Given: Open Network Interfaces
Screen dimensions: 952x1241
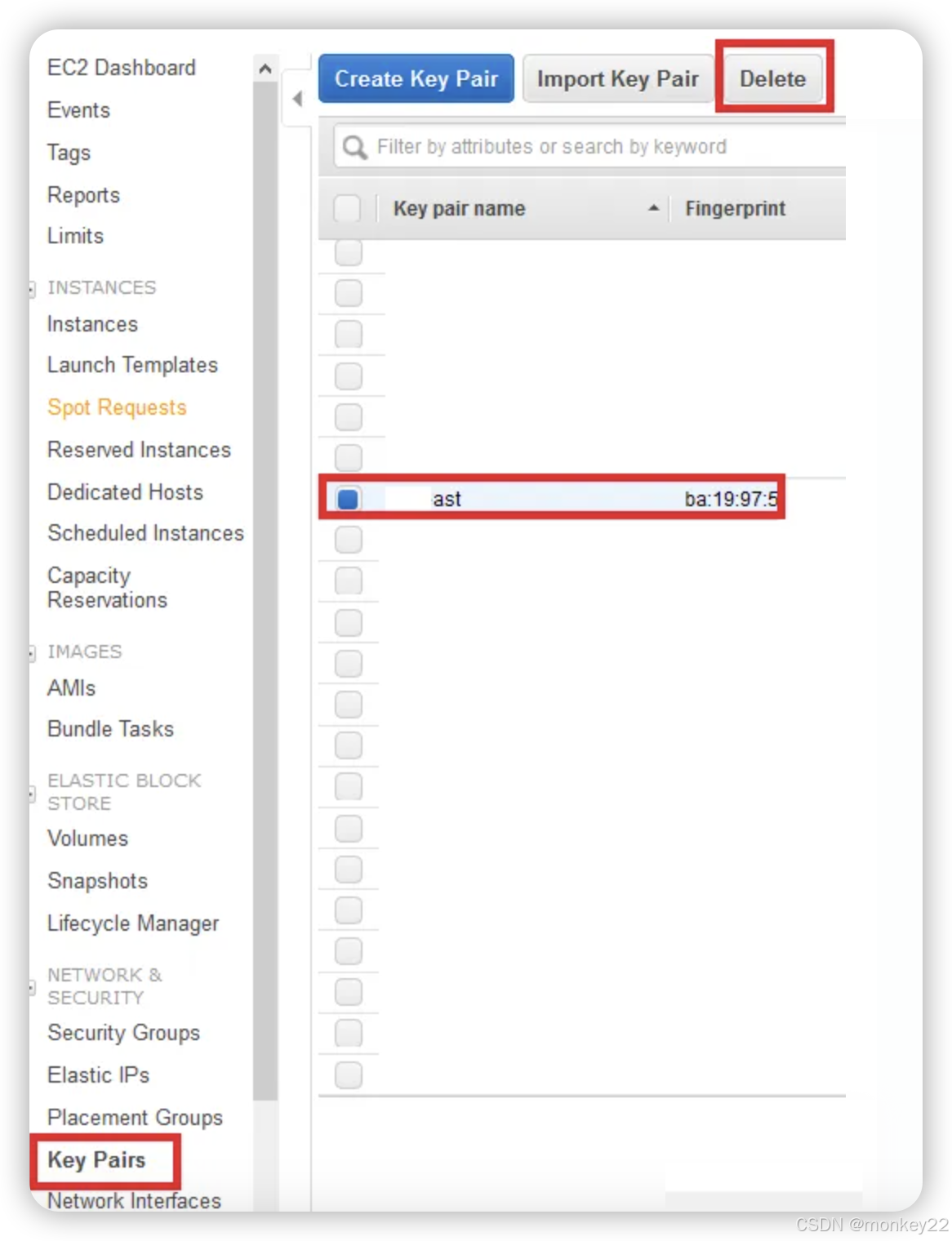Looking at the screenshot, I should (134, 1201).
